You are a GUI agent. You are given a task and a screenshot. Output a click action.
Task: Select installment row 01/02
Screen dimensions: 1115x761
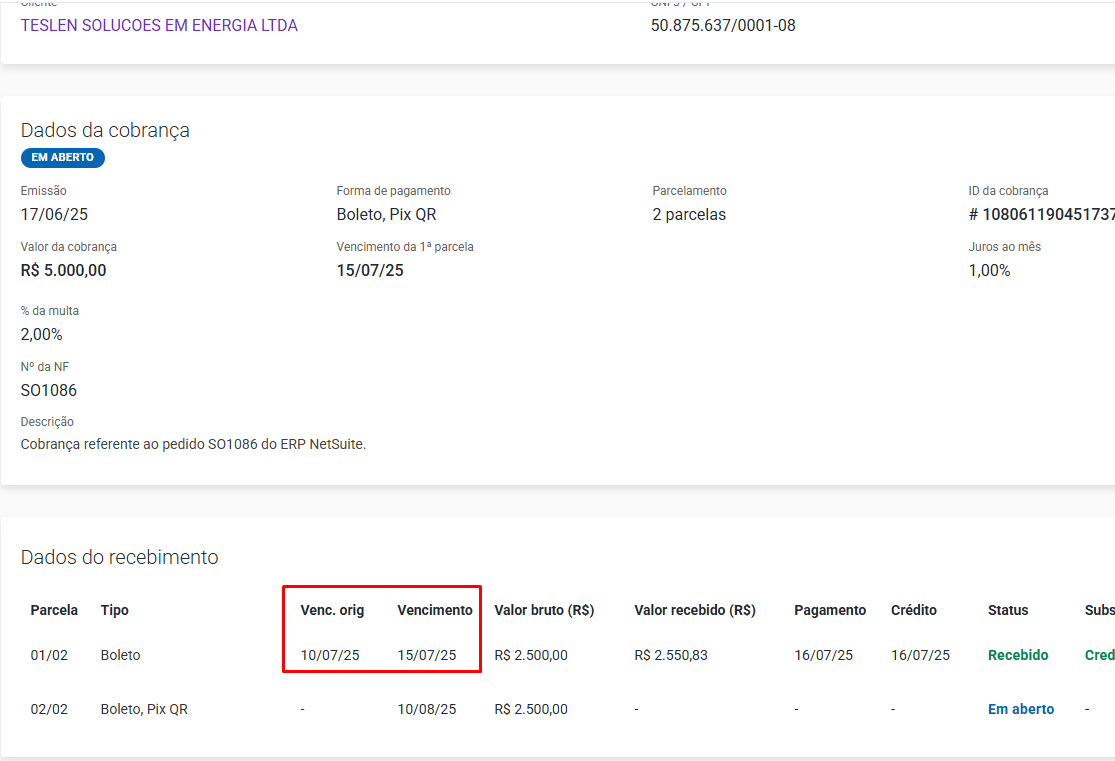(49, 655)
